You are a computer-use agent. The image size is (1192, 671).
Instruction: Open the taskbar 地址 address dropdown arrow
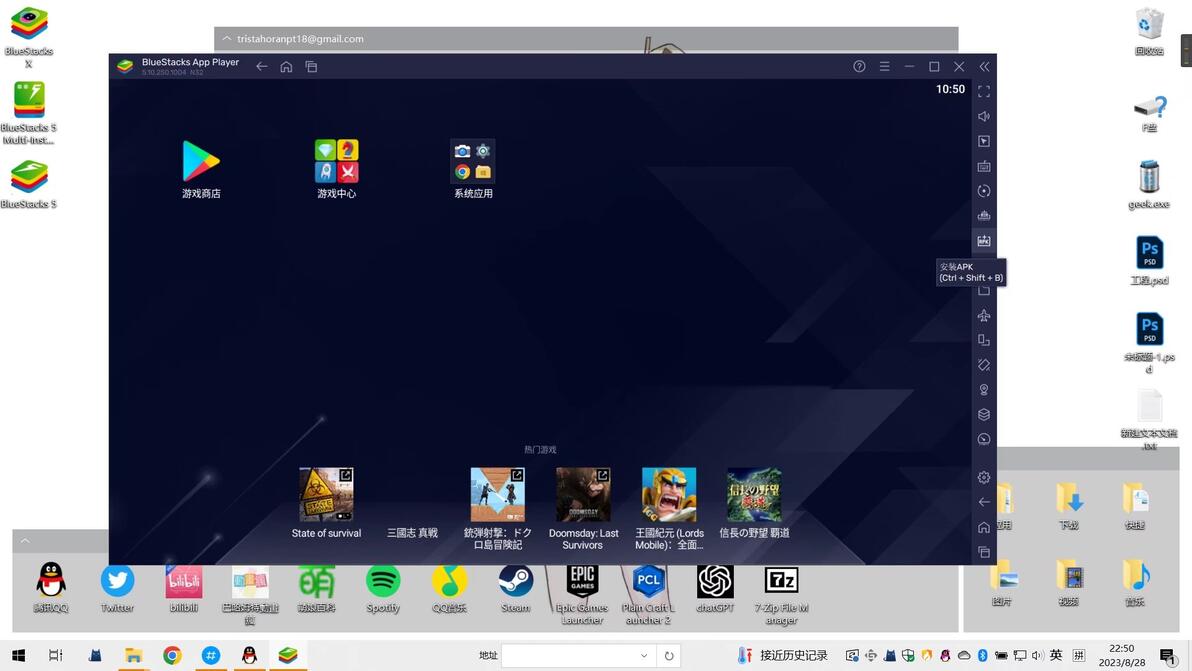click(644, 656)
